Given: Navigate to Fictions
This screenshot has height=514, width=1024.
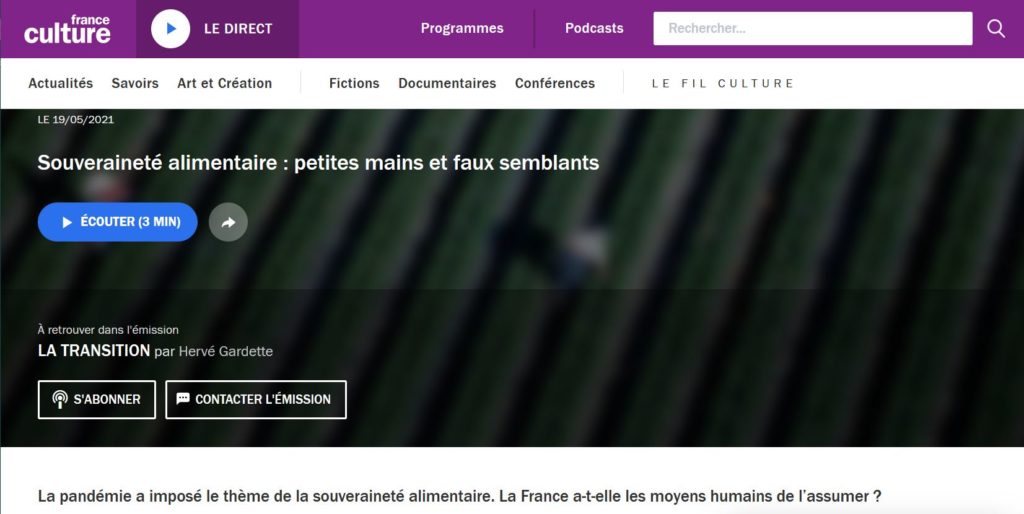Looking at the screenshot, I should point(354,83).
